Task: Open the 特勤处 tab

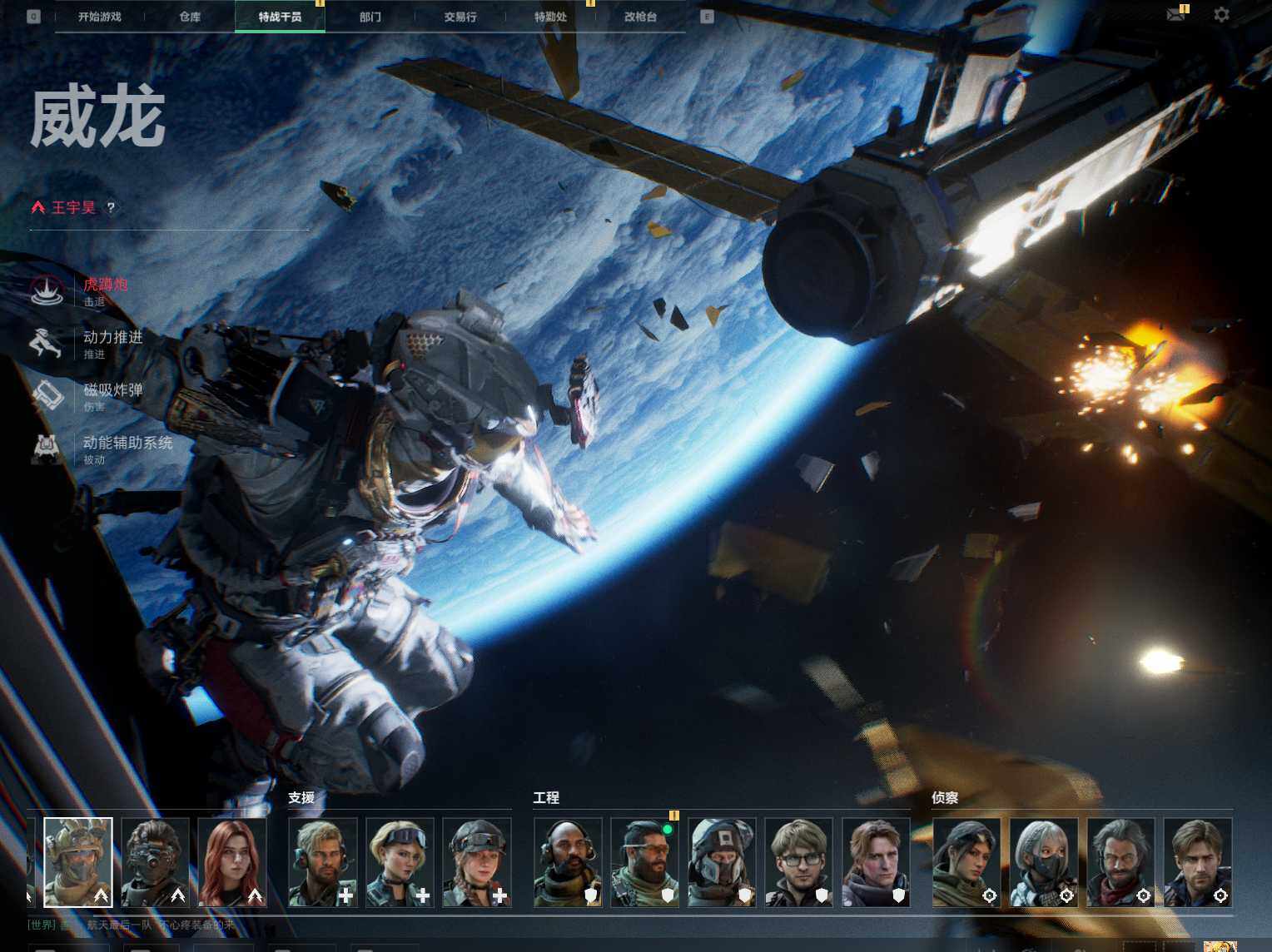Action: (x=550, y=17)
